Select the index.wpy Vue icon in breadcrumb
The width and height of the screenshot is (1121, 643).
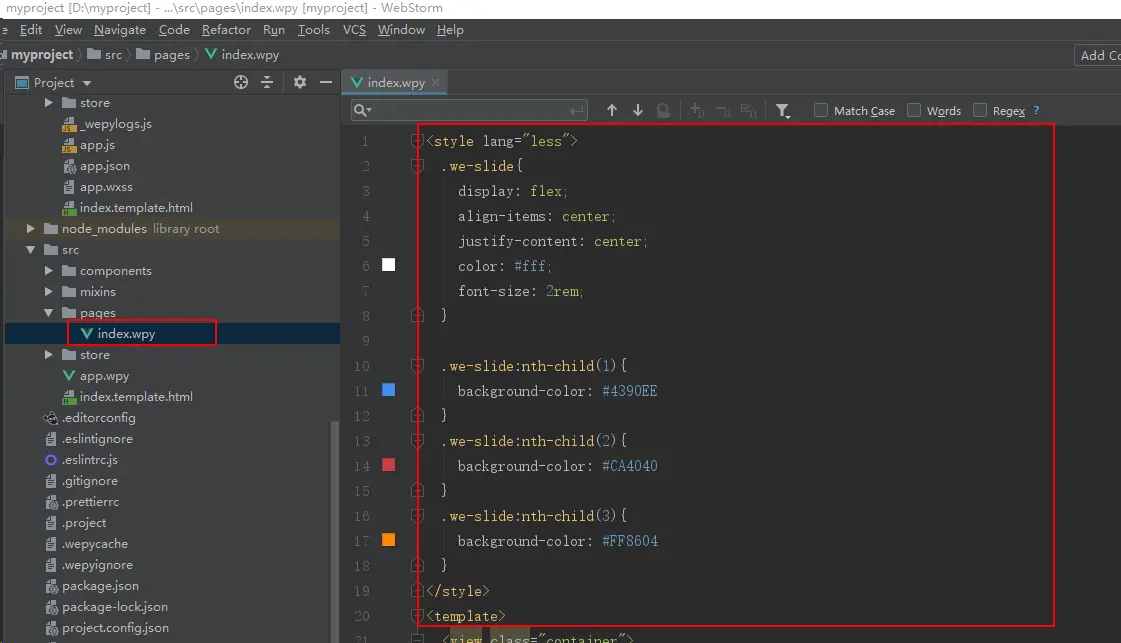(x=211, y=54)
